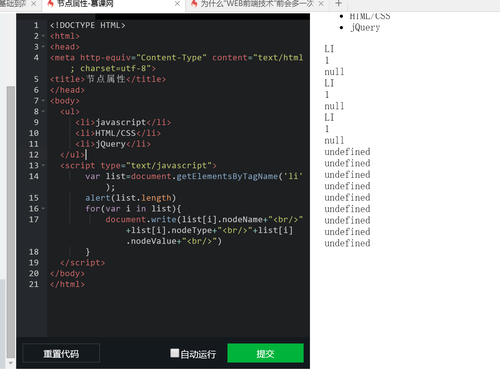Click the left page scrollbar thumb
The height and width of the screenshot is (373, 500).
pos(11,222)
